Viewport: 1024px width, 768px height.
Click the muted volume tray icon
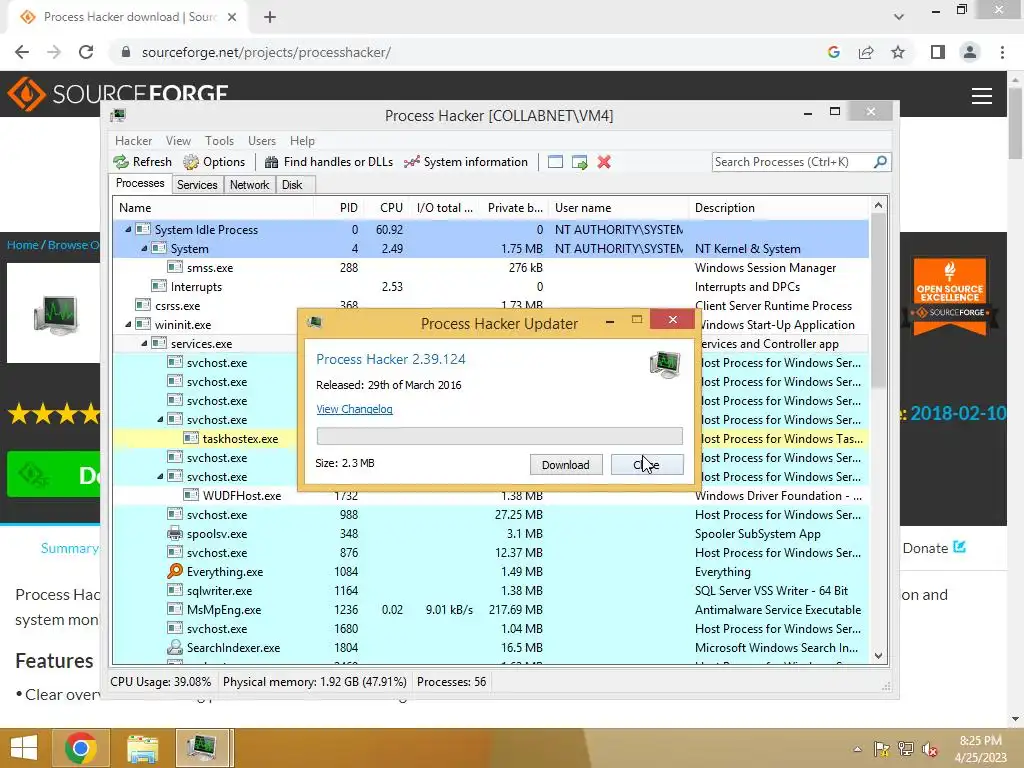pos(929,749)
